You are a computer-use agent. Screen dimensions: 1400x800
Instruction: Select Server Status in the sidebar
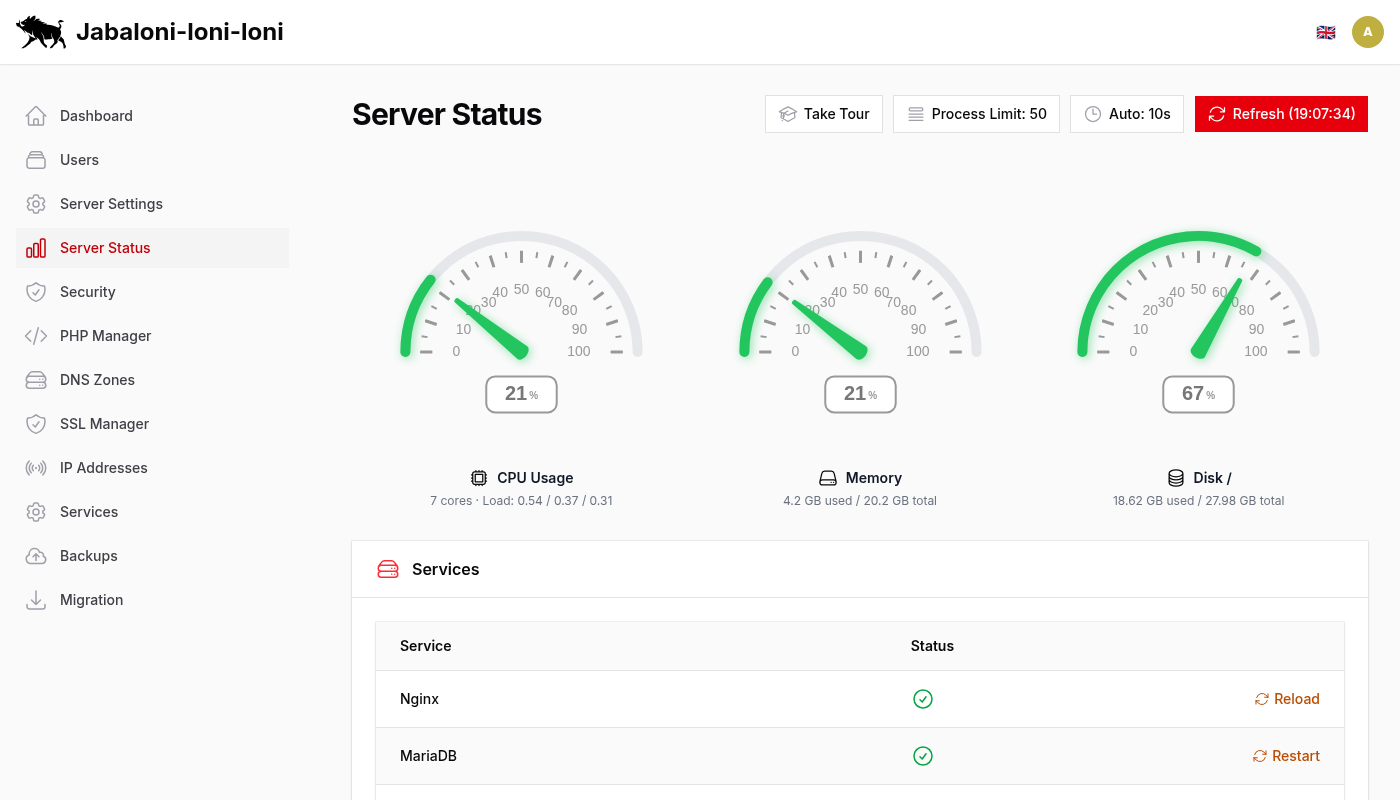coord(105,247)
